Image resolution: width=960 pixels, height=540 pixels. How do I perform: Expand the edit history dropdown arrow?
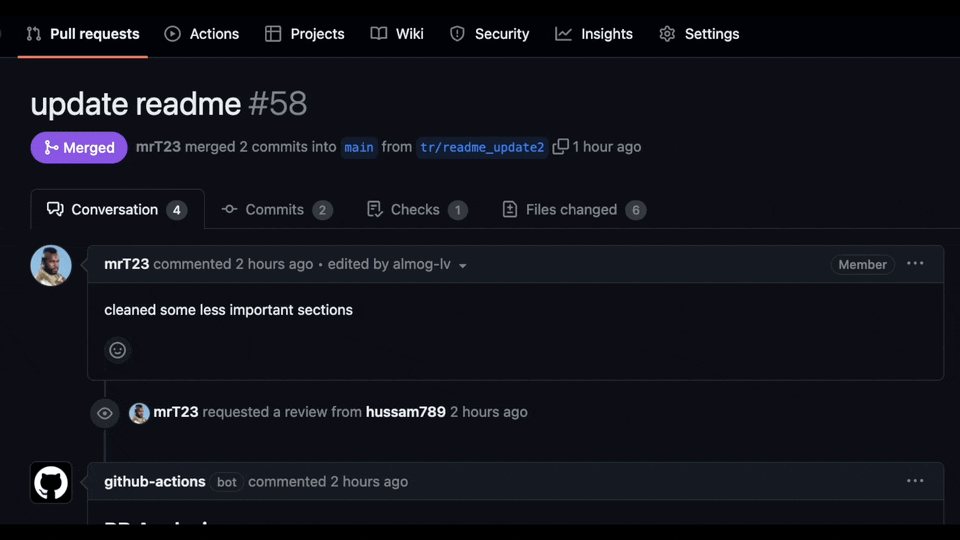[x=463, y=266]
